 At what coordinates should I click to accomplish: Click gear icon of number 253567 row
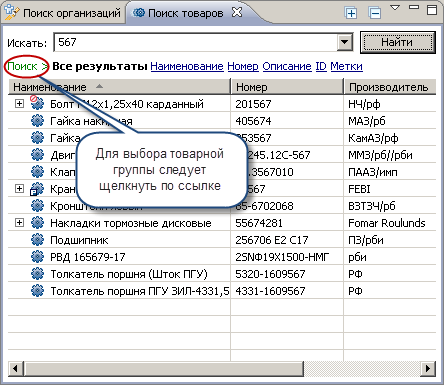[x=37, y=137]
